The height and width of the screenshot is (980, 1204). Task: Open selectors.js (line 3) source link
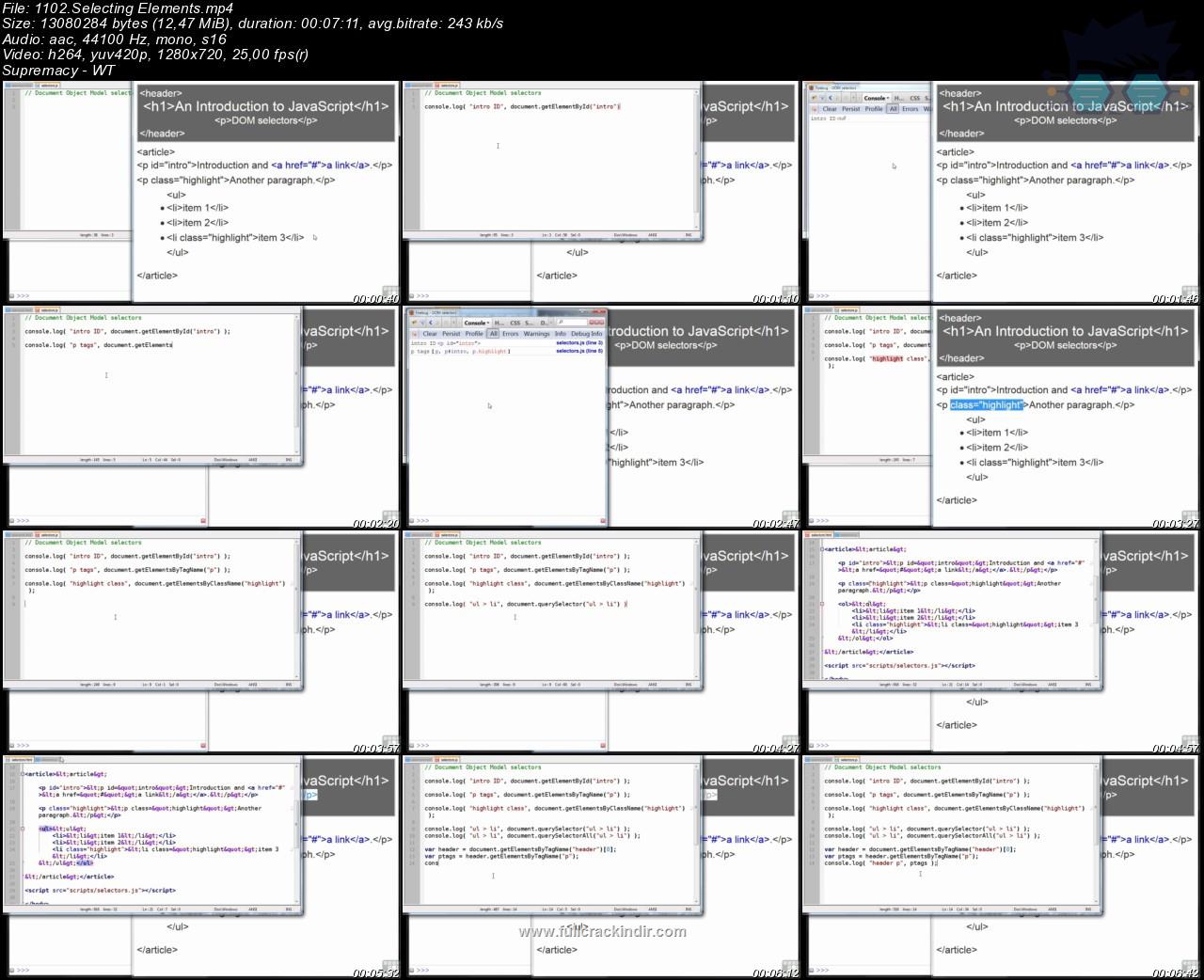579,343
